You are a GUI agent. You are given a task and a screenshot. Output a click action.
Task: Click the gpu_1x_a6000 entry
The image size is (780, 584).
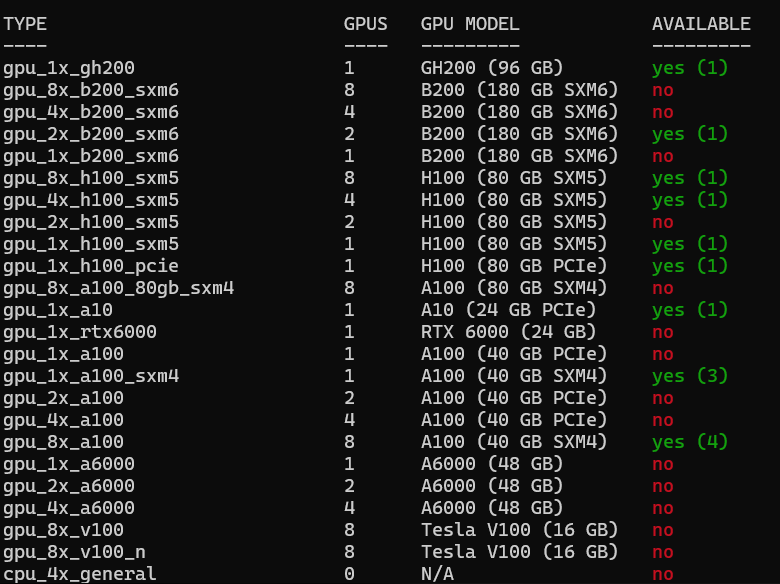tap(69, 464)
